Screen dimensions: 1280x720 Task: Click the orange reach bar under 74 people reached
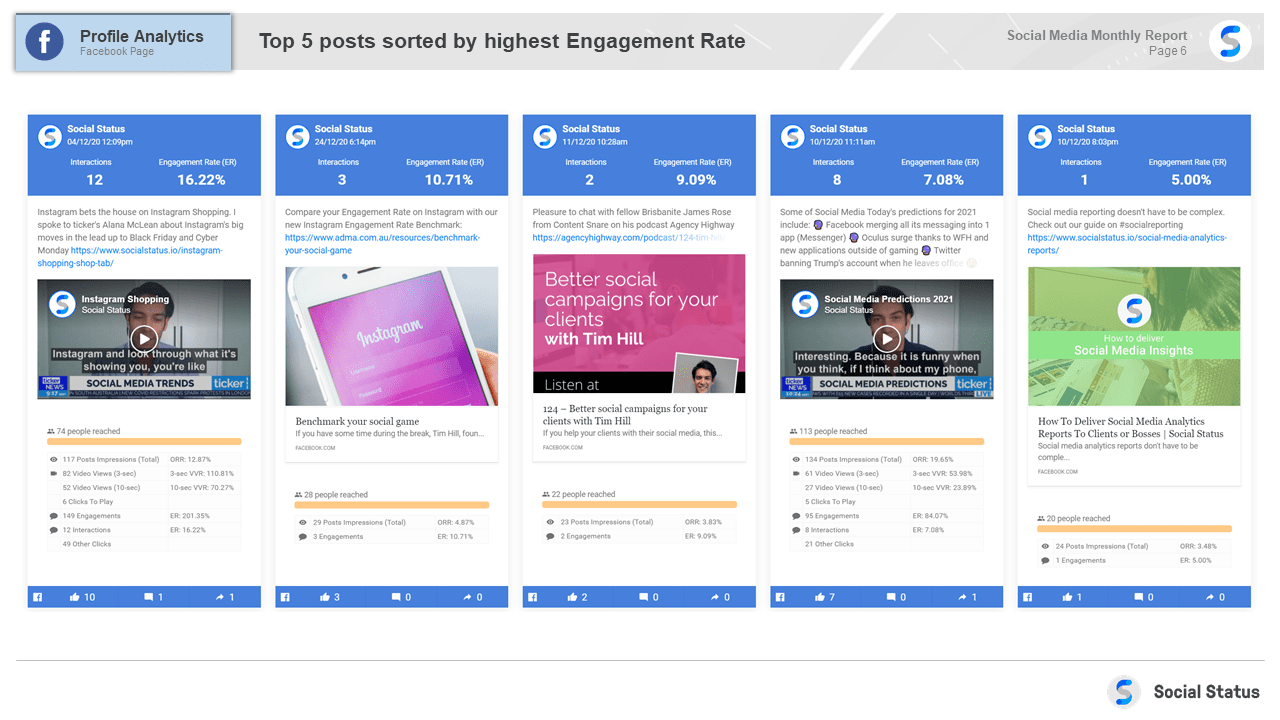pos(144,441)
